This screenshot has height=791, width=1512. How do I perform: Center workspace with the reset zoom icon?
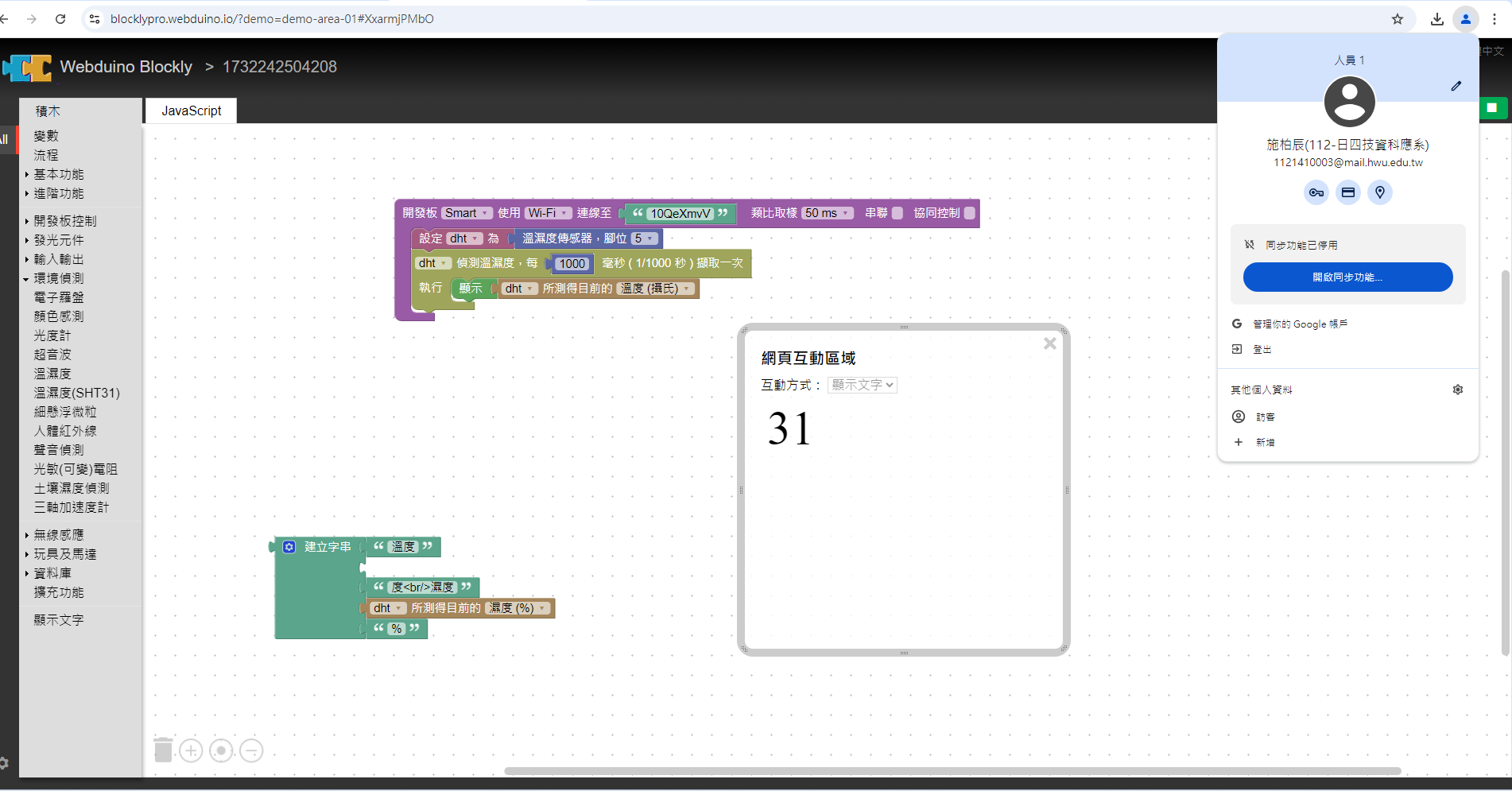(x=222, y=750)
